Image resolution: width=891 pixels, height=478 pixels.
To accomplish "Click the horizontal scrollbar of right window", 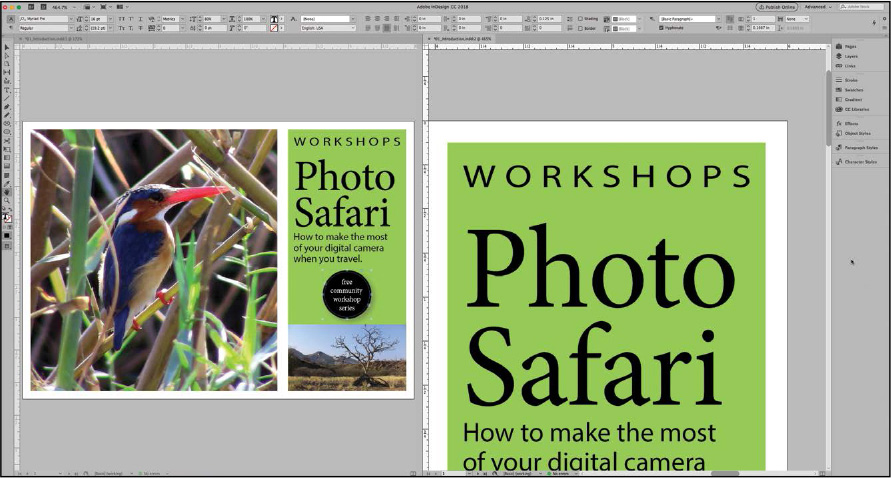I will point(725,473).
